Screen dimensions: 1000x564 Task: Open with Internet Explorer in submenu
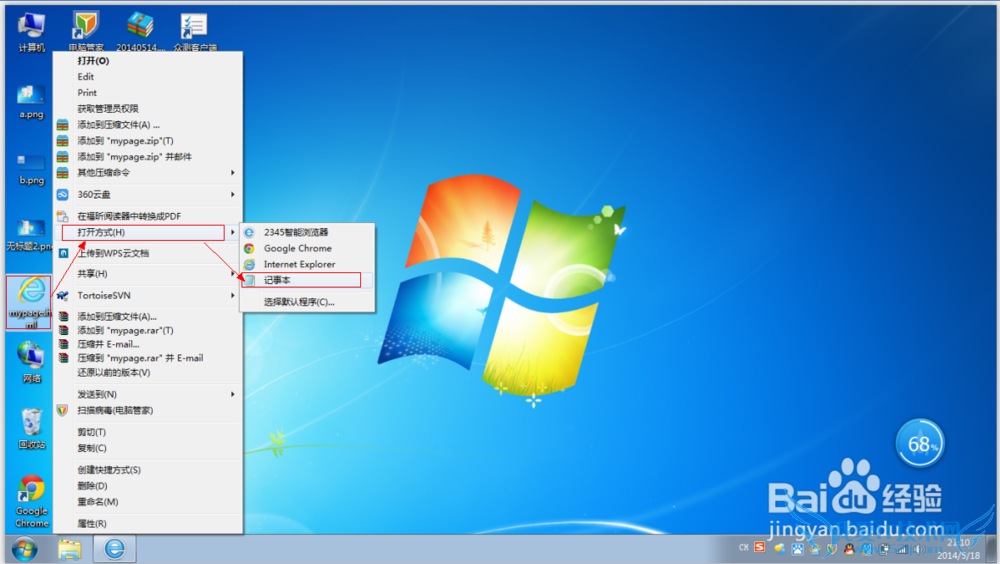[x=307, y=264]
